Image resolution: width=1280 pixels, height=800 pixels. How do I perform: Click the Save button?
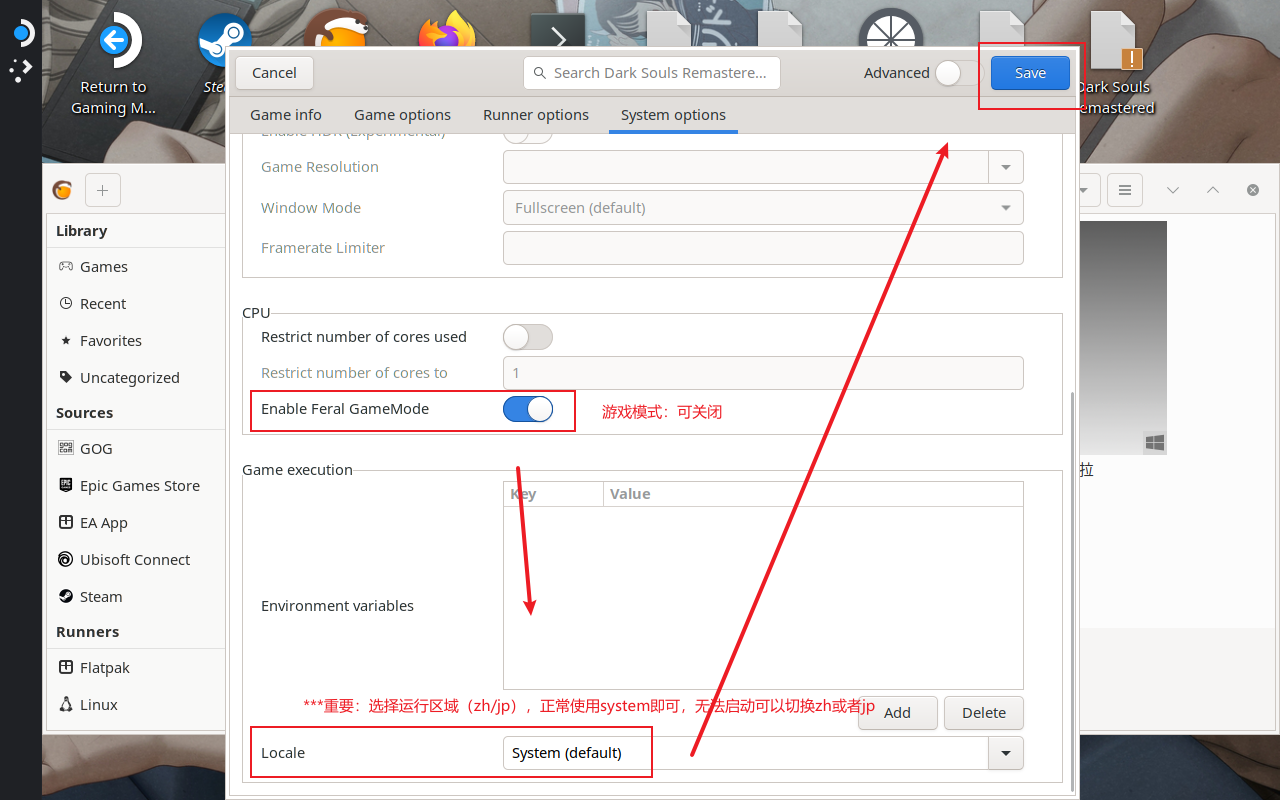(1030, 73)
